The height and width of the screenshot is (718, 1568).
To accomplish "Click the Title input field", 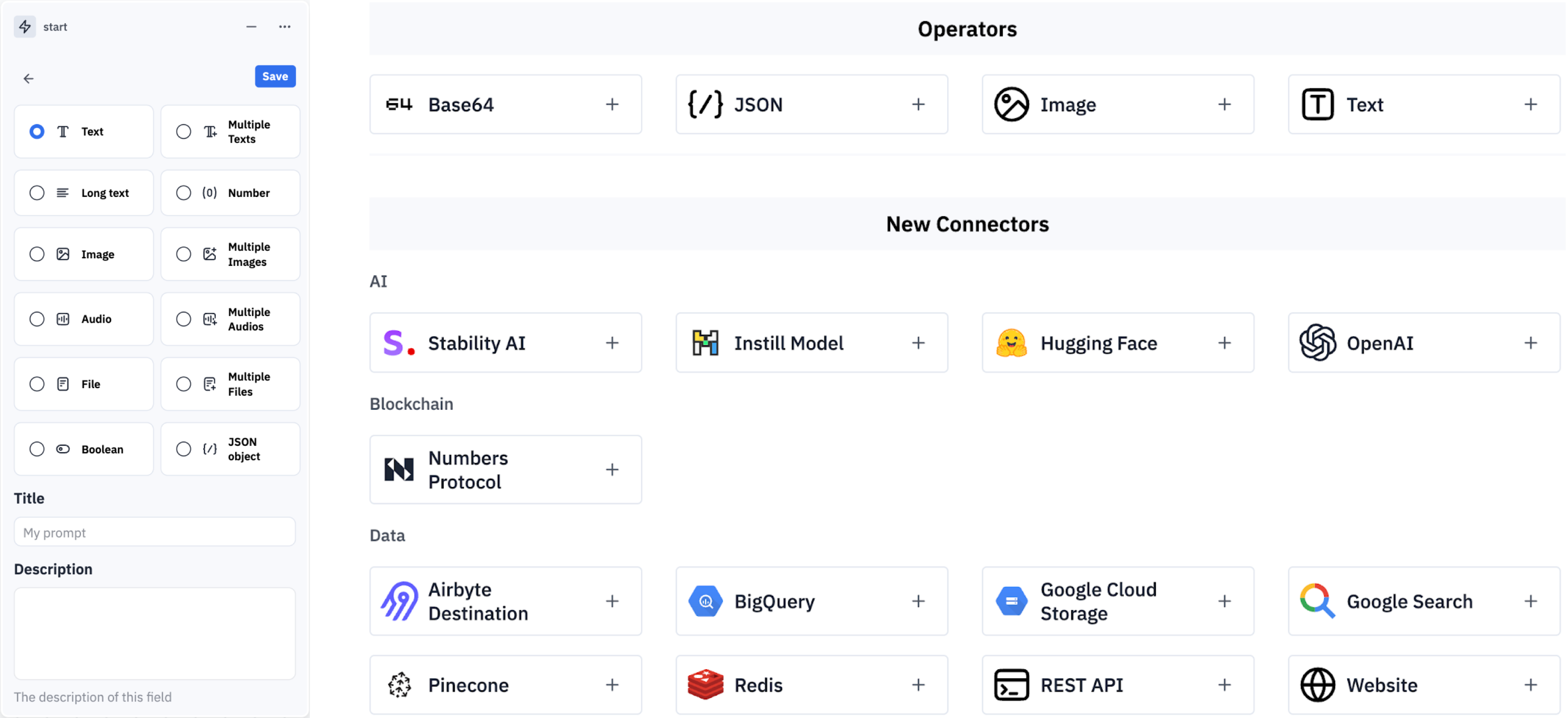I will click(x=155, y=532).
